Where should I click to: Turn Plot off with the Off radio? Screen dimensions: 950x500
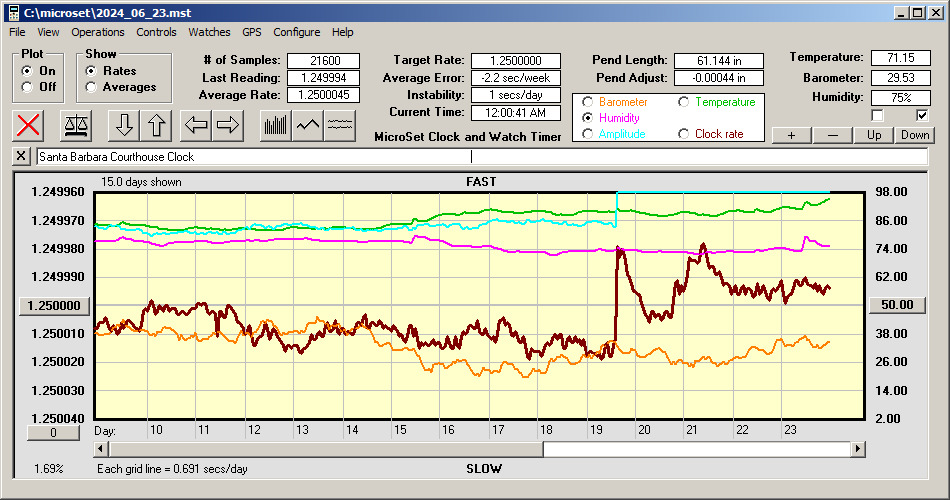tap(27, 87)
